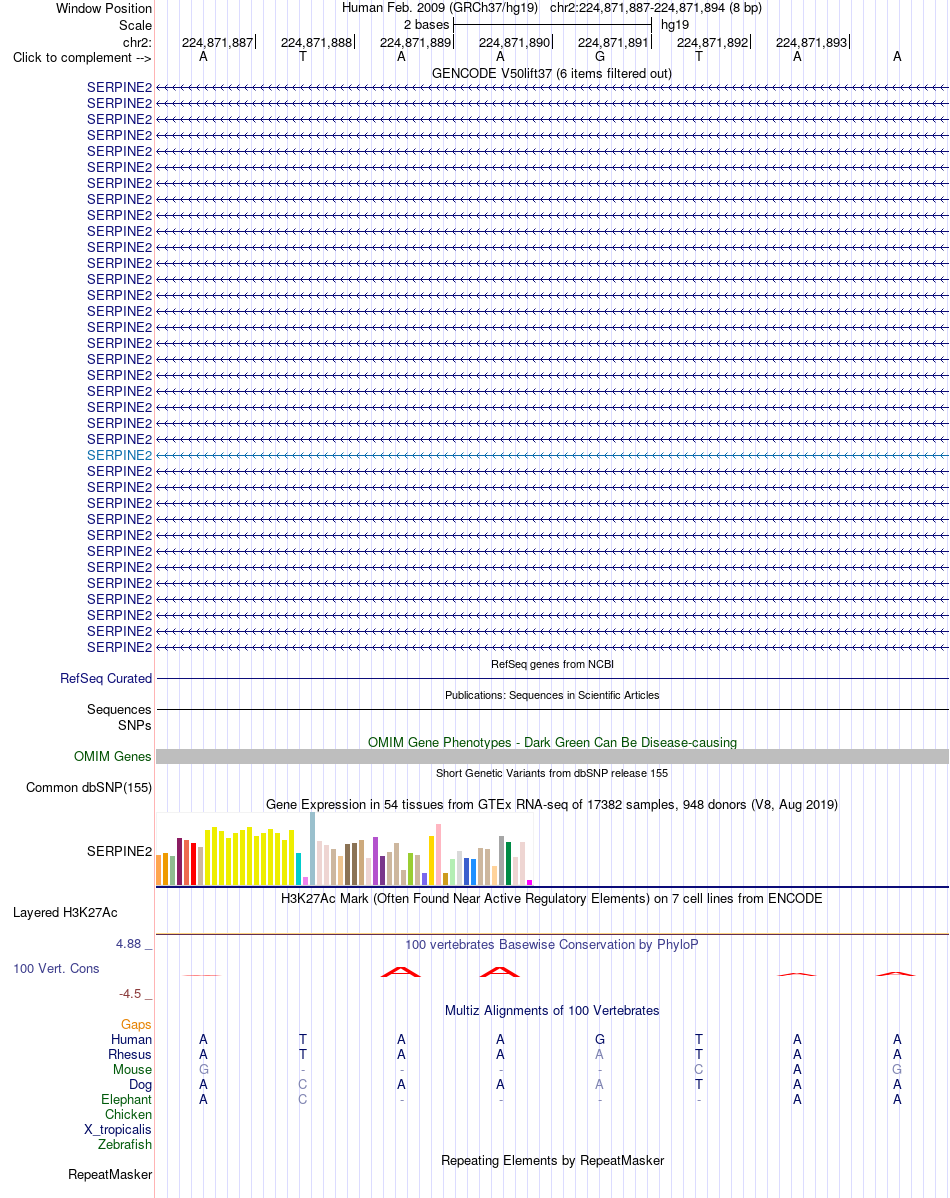The image size is (950, 1198).
Task: Click the Dog species label
Action: (141, 1085)
